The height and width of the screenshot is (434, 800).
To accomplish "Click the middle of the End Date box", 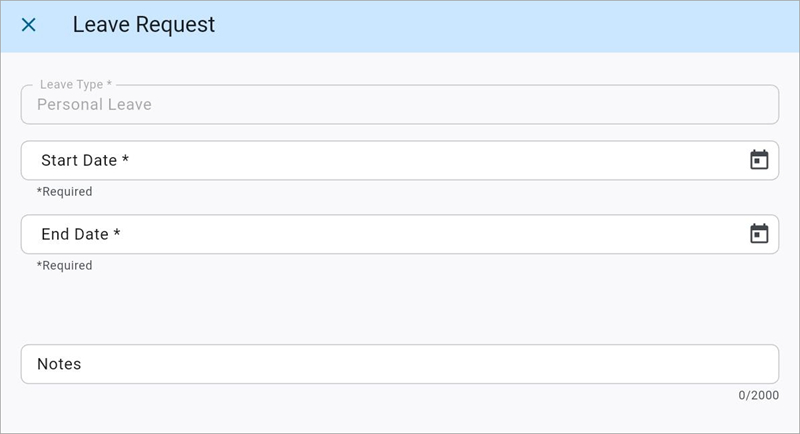I will pos(399,234).
